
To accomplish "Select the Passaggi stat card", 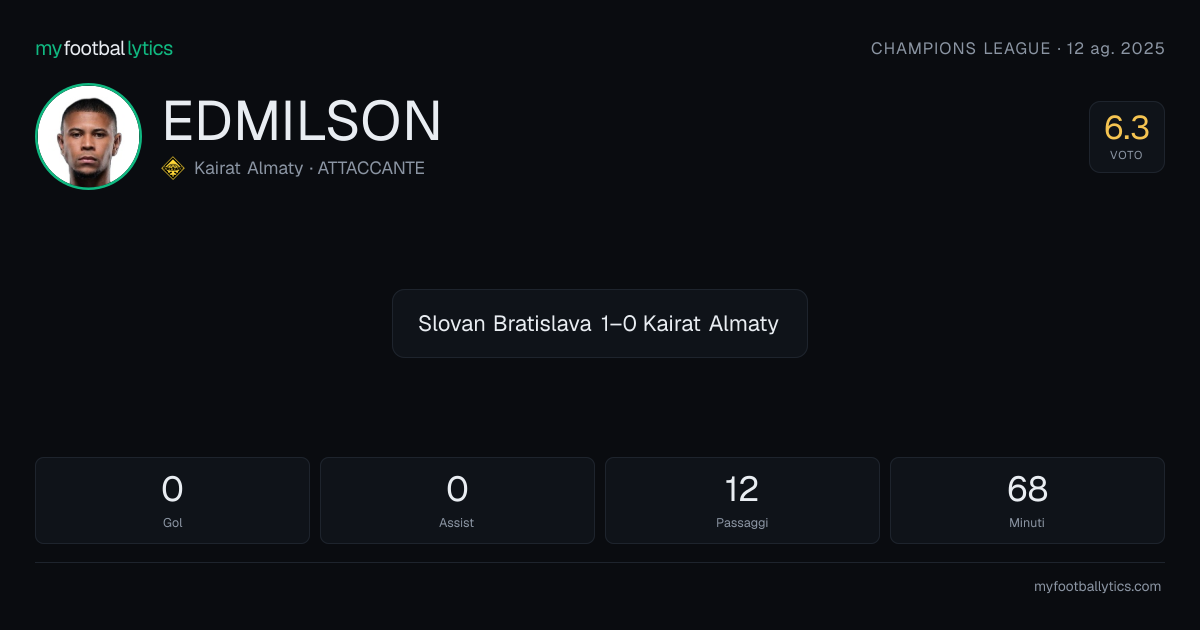I will pos(742,500).
